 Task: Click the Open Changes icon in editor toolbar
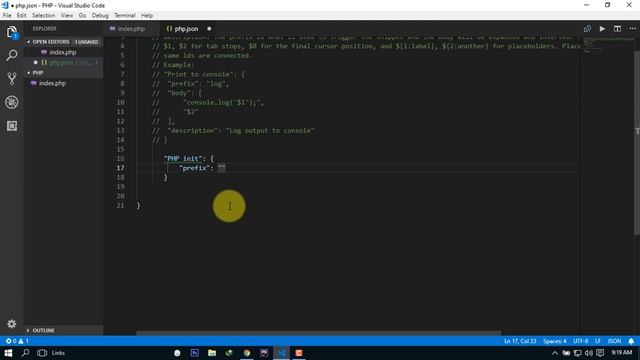point(587,29)
